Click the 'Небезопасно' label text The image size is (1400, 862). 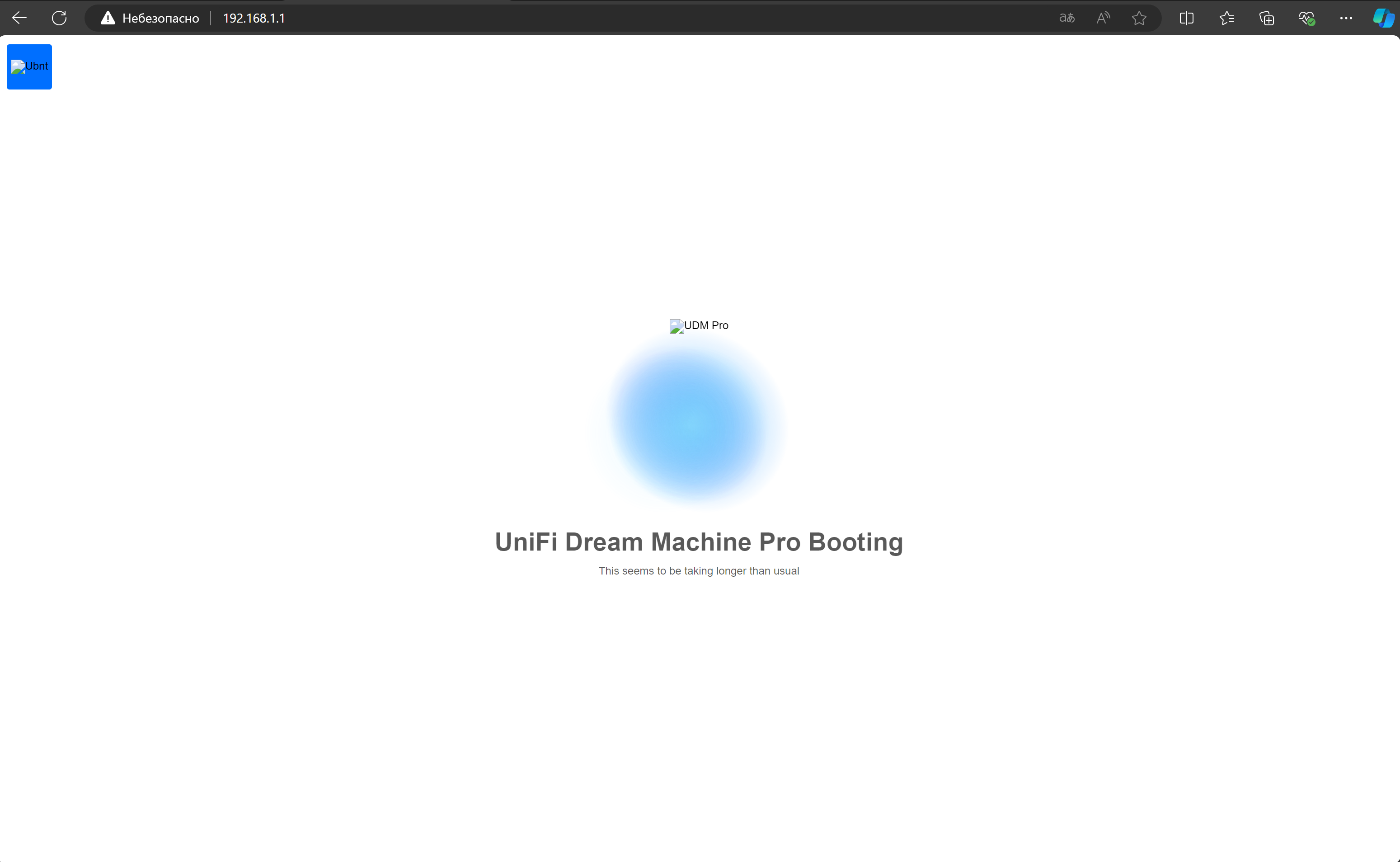point(161,18)
